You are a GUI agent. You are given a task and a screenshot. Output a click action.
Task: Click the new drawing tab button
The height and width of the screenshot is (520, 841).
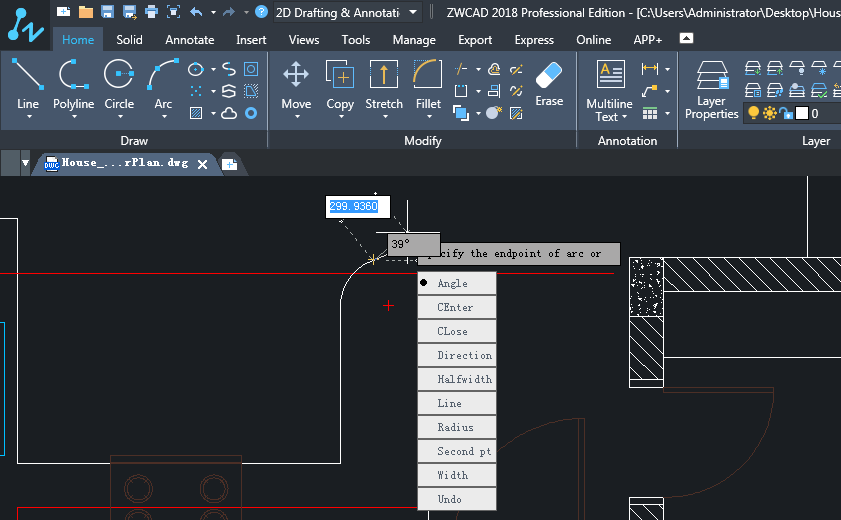pos(230,164)
